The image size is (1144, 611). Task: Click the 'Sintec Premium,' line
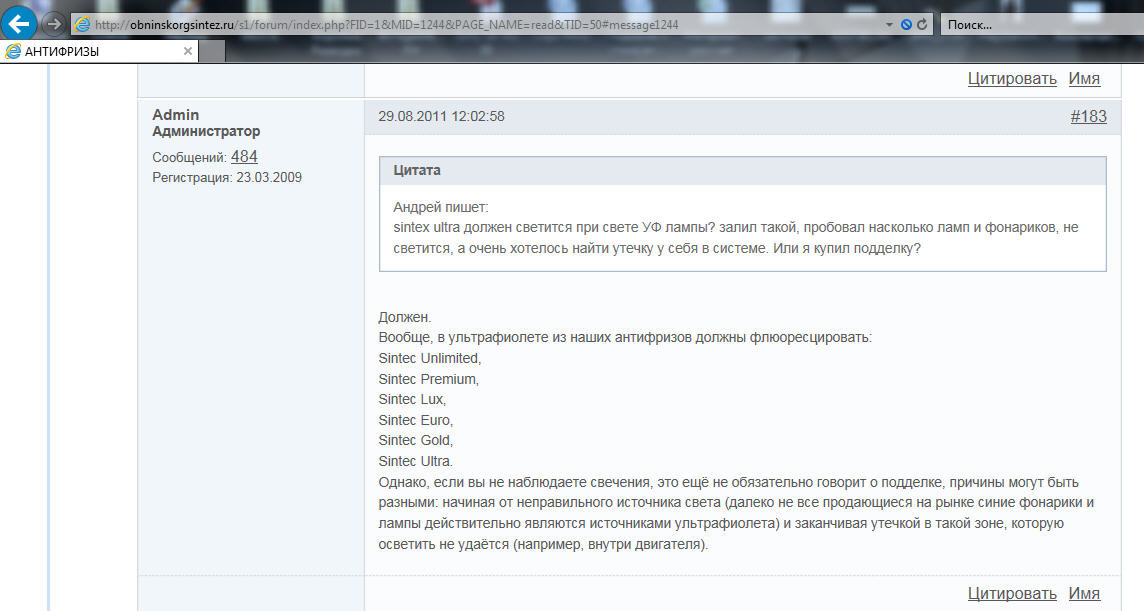point(428,379)
